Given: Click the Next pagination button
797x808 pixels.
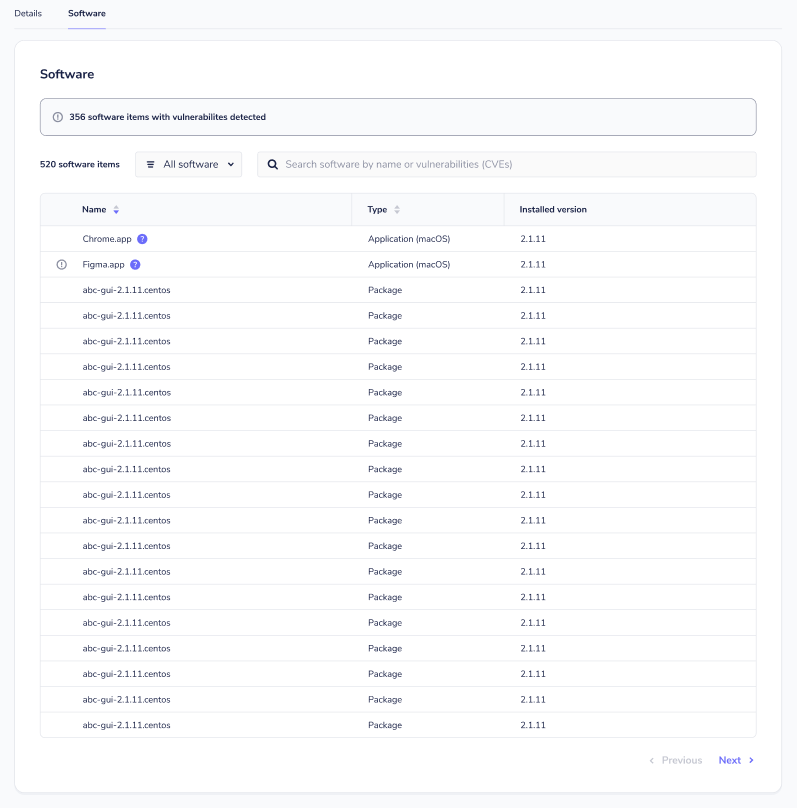Looking at the screenshot, I should pos(730,760).
